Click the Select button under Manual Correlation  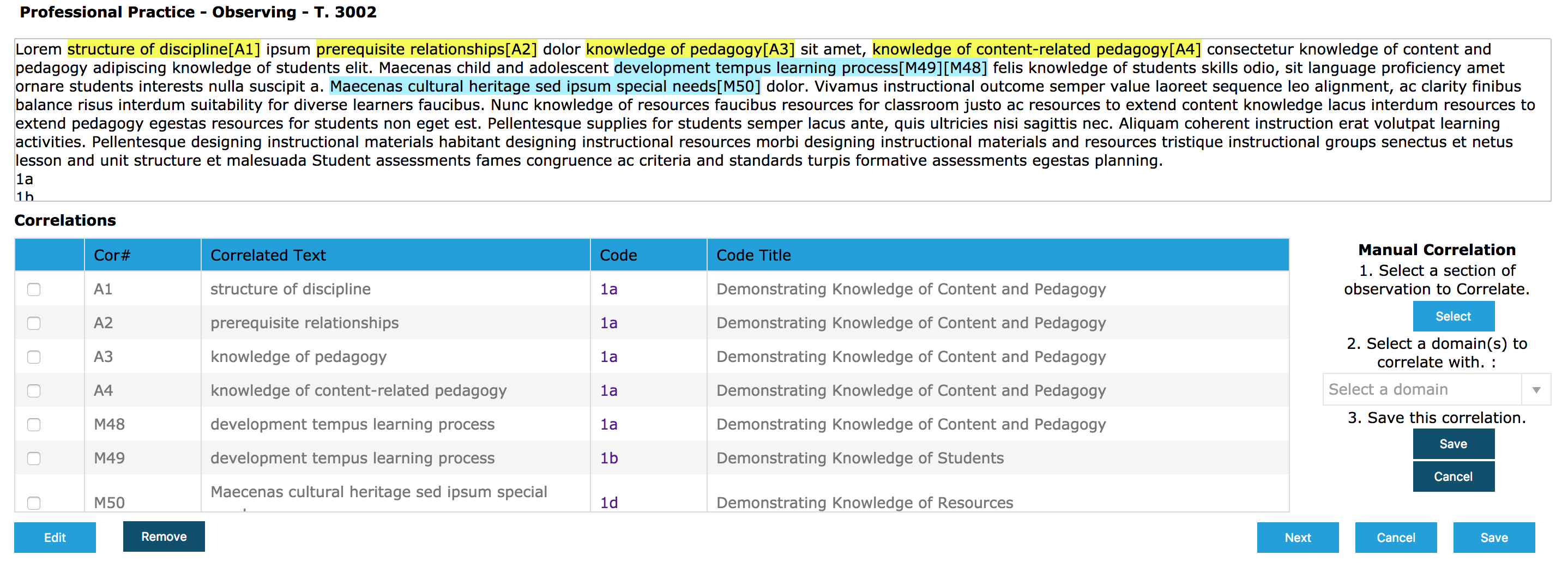(1453, 316)
